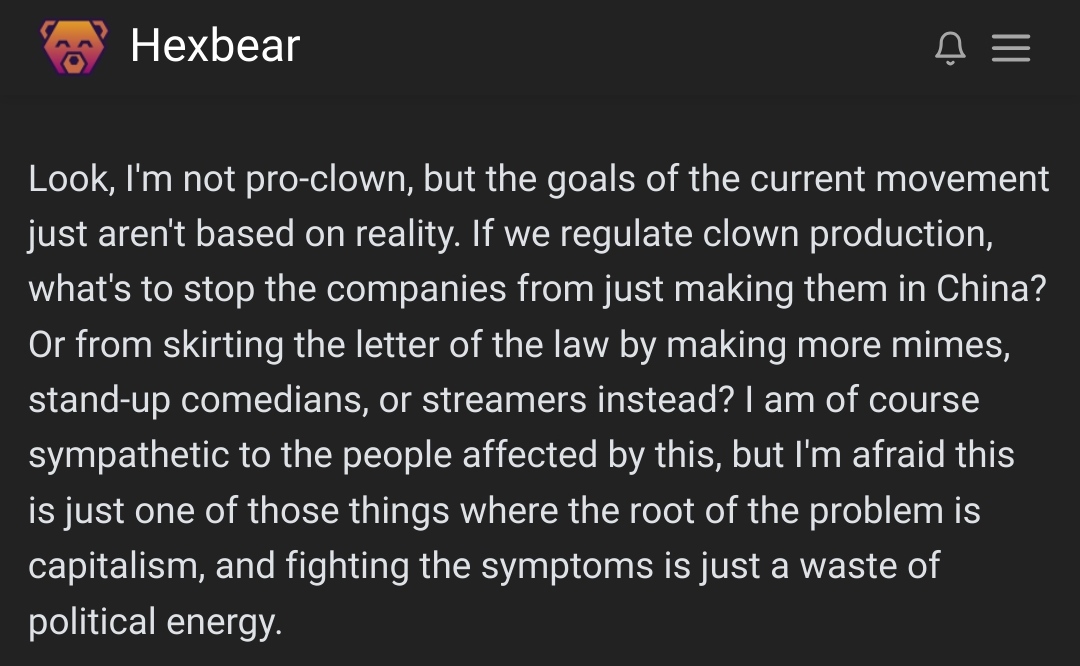This screenshot has width=1080, height=666.
Task: Click the word "companies" in the post
Action: tap(416, 289)
